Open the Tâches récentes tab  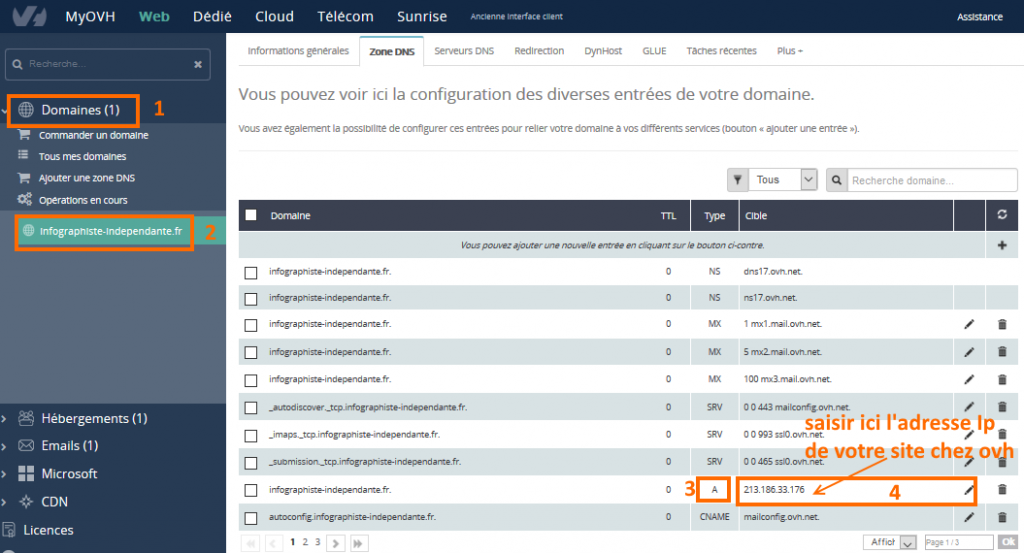click(x=721, y=51)
